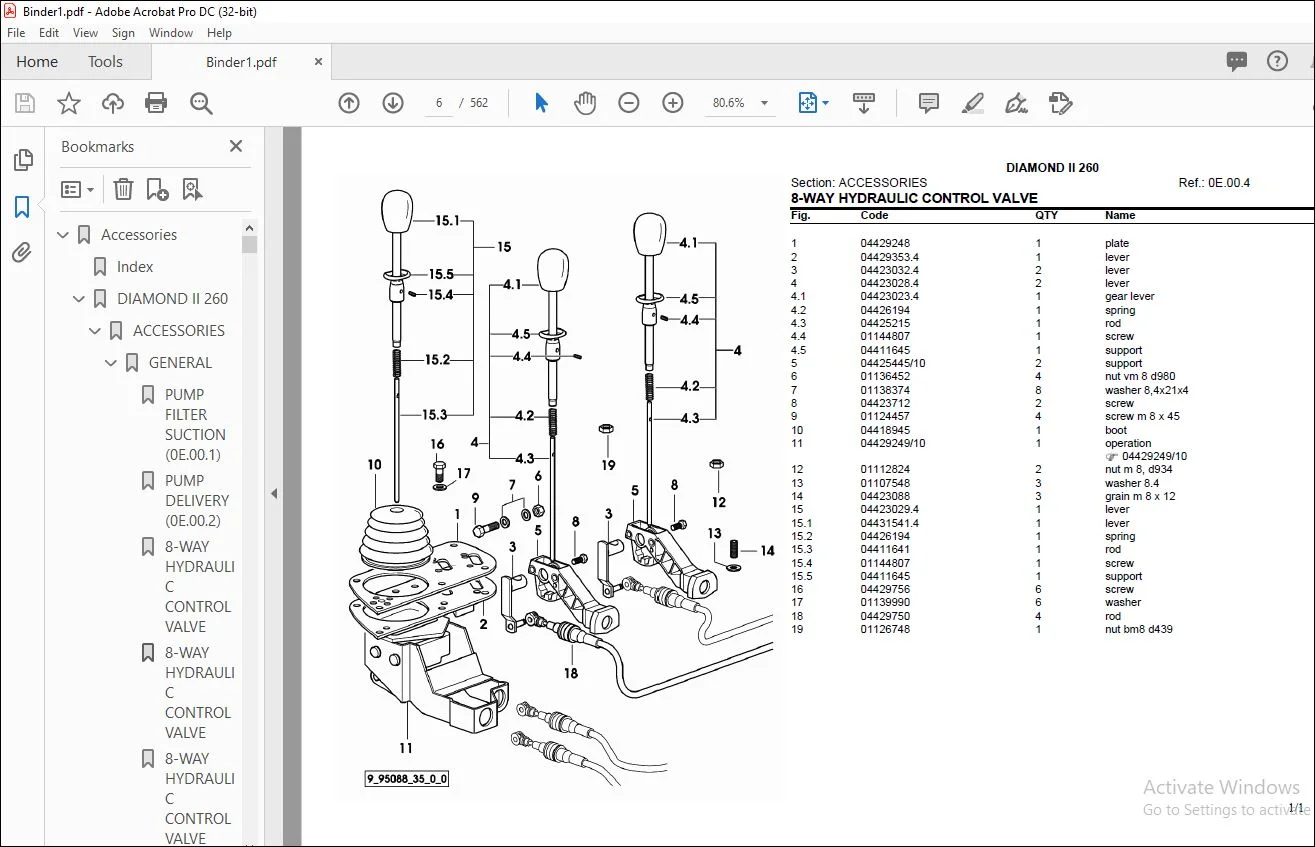
Task: Open the fountain pen Sign tool
Action: pos(1016,103)
